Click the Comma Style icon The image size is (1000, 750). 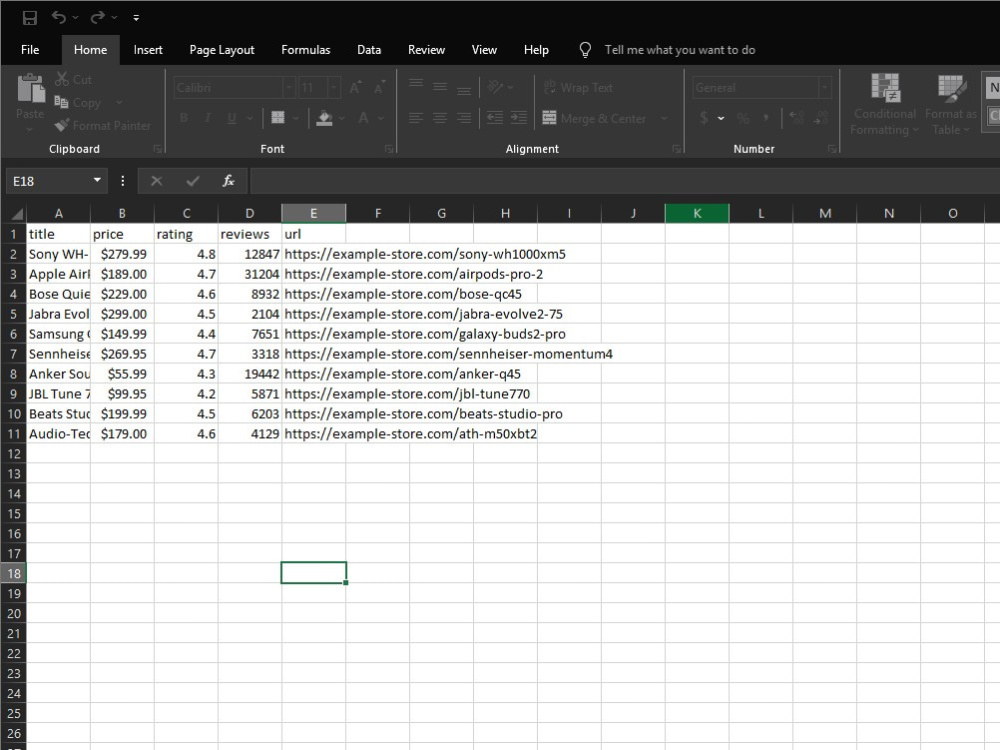point(766,118)
